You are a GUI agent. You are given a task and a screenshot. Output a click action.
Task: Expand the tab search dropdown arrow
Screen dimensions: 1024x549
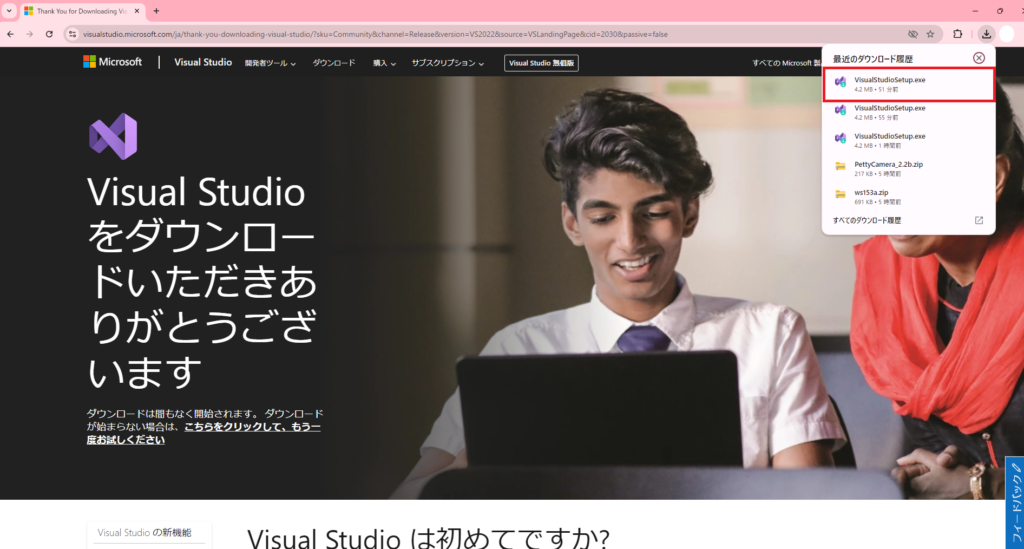(x=9, y=11)
